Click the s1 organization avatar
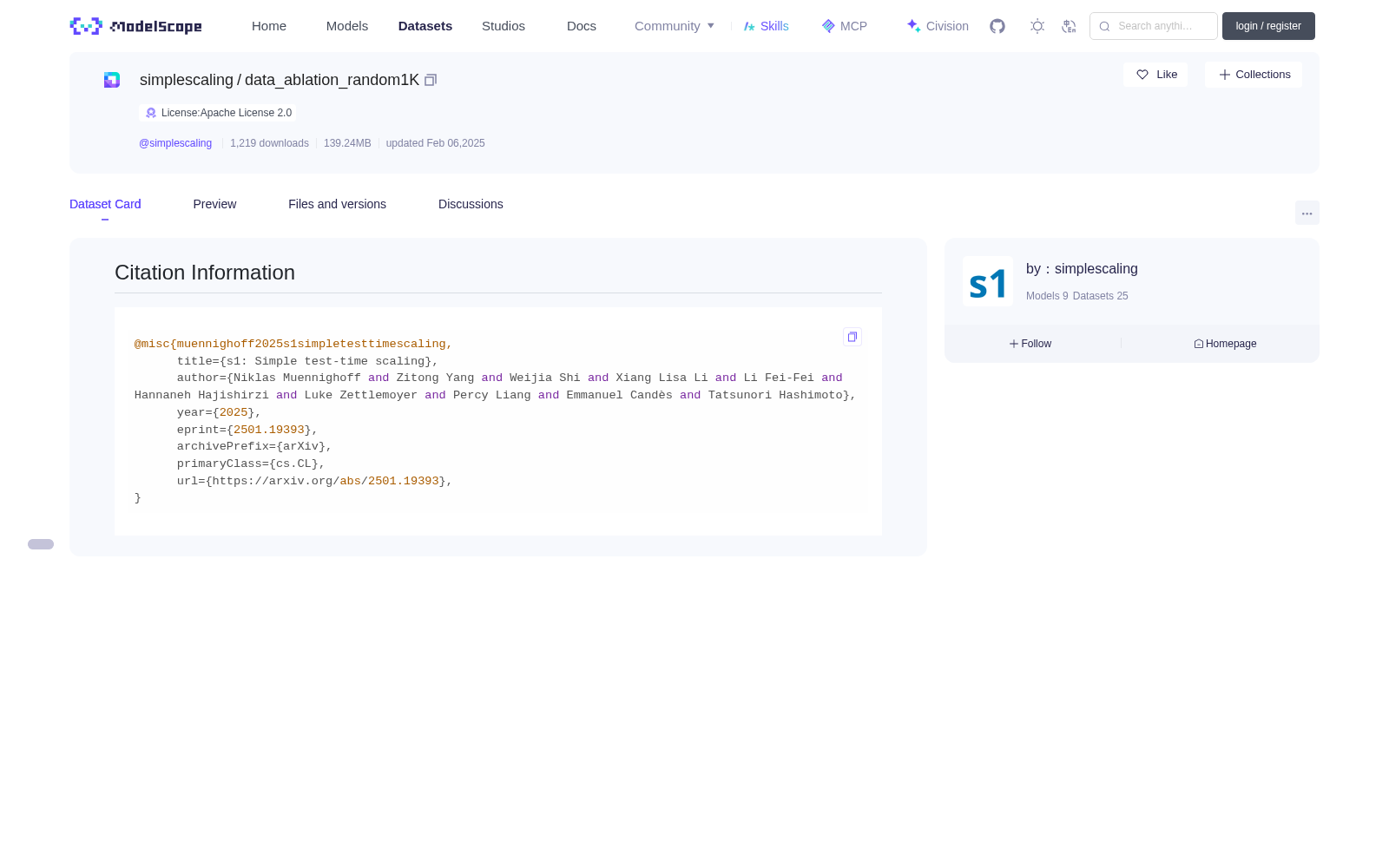This screenshot has height=868, width=1389. (x=988, y=281)
